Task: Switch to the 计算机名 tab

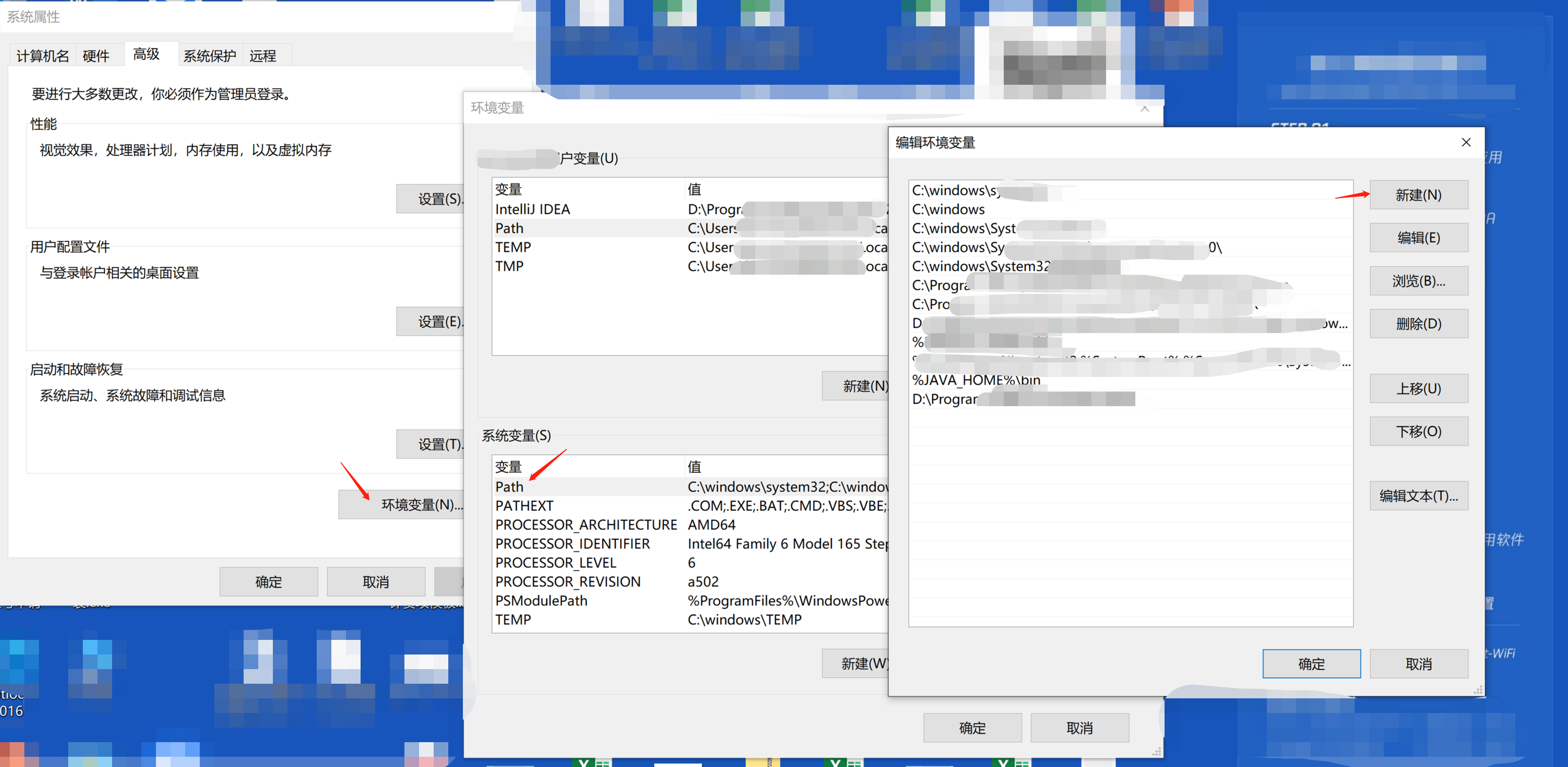Action: [x=42, y=56]
